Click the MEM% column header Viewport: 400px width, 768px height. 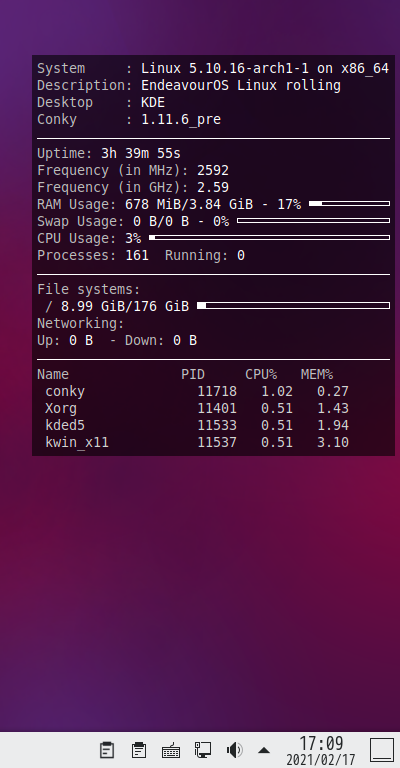point(317,374)
